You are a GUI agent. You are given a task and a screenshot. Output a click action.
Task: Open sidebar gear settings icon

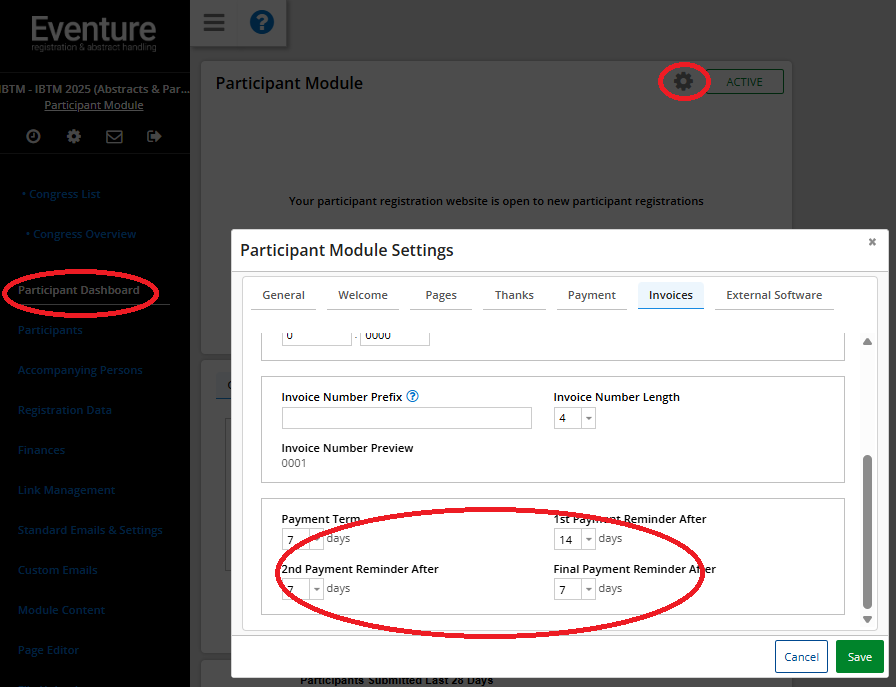click(74, 136)
